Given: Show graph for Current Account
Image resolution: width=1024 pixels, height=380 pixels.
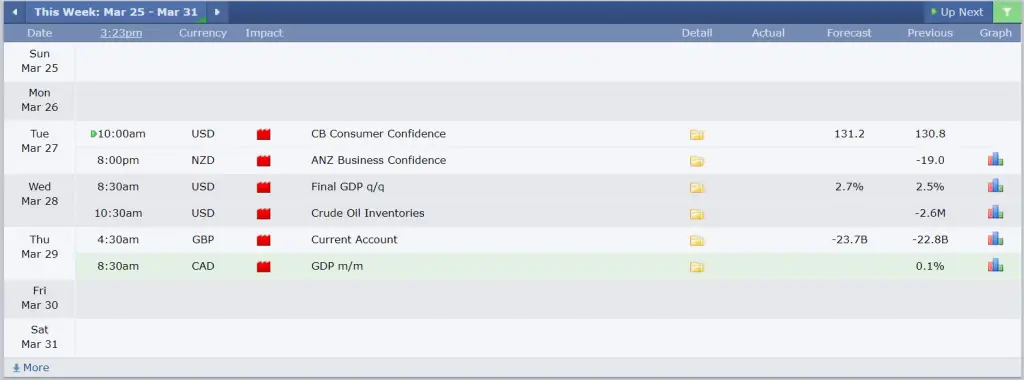Looking at the screenshot, I should click(995, 238).
